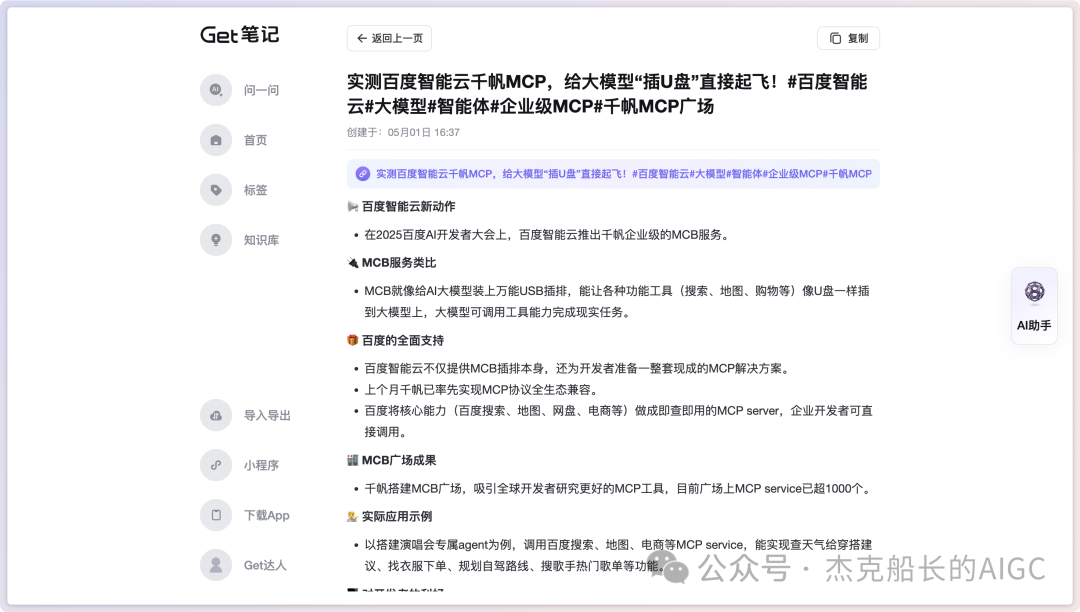Click the Get笔记 logo
Image resolution: width=1080 pixels, height=612 pixels.
tap(239, 34)
